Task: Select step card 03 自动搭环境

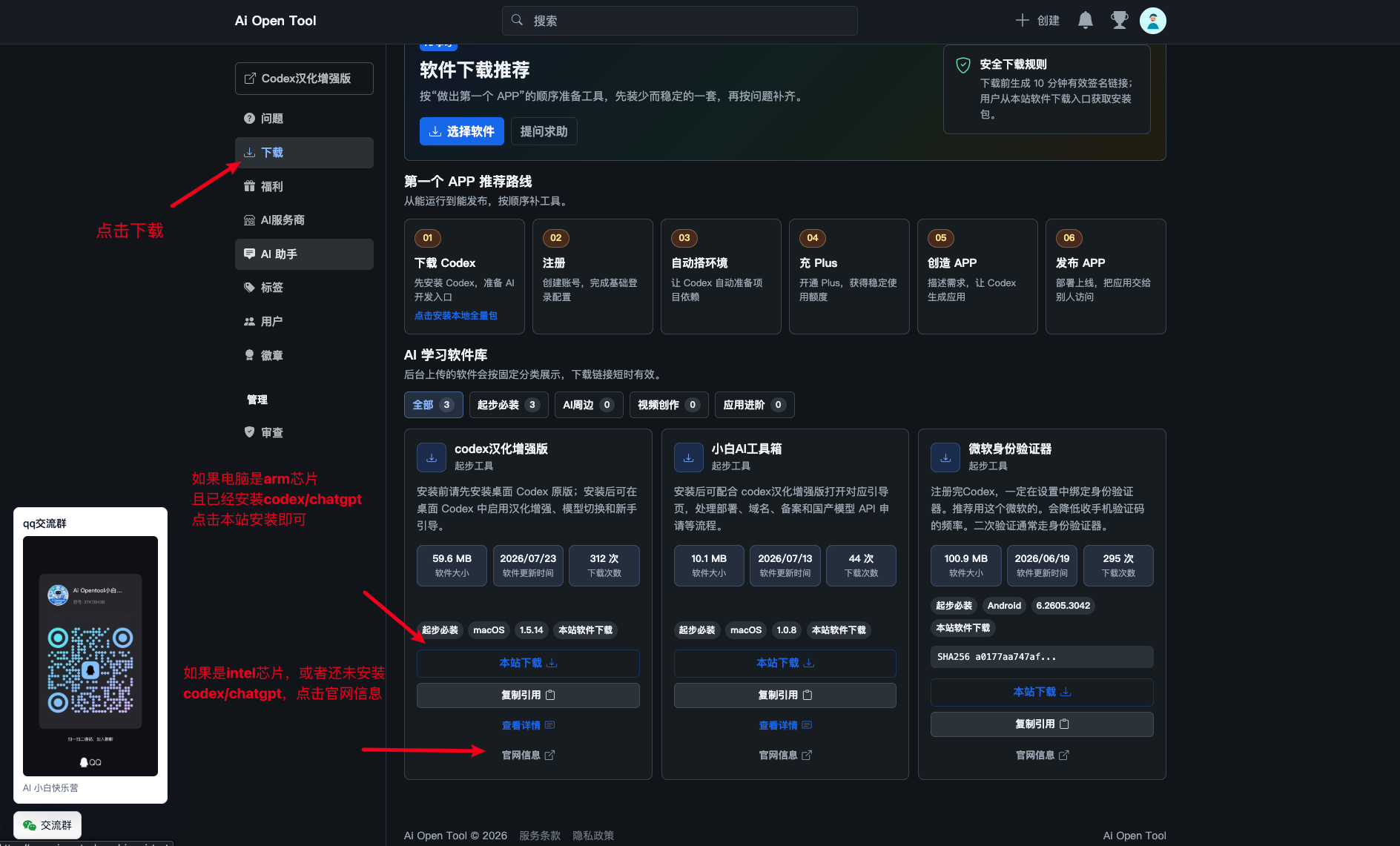Action: [721, 277]
